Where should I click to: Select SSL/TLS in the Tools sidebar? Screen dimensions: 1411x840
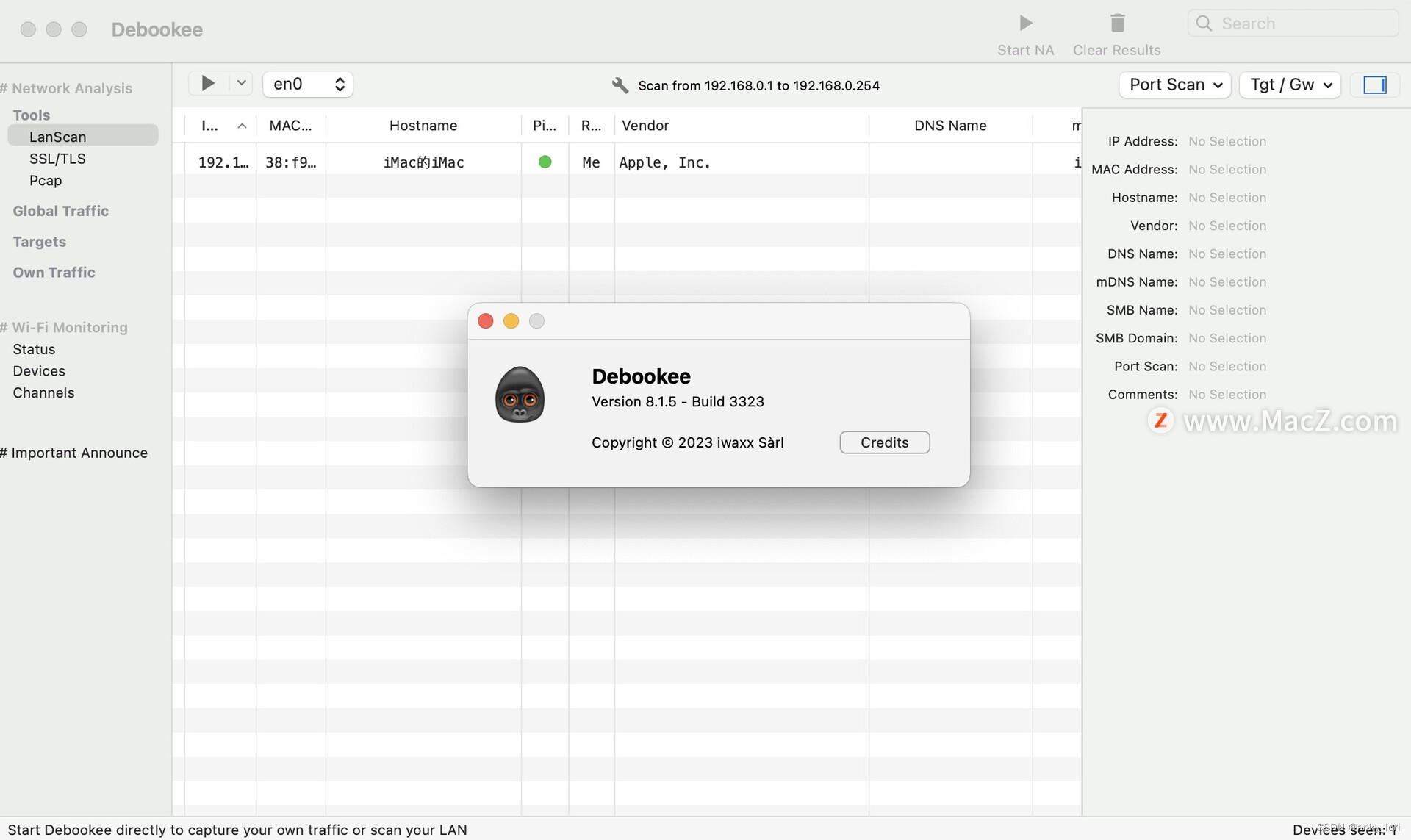coord(57,159)
